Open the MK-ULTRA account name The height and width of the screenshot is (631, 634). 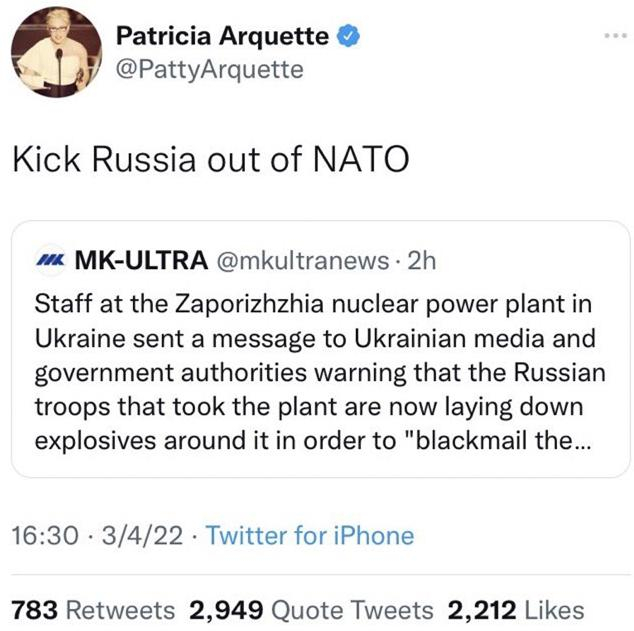click(x=134, y=260)
